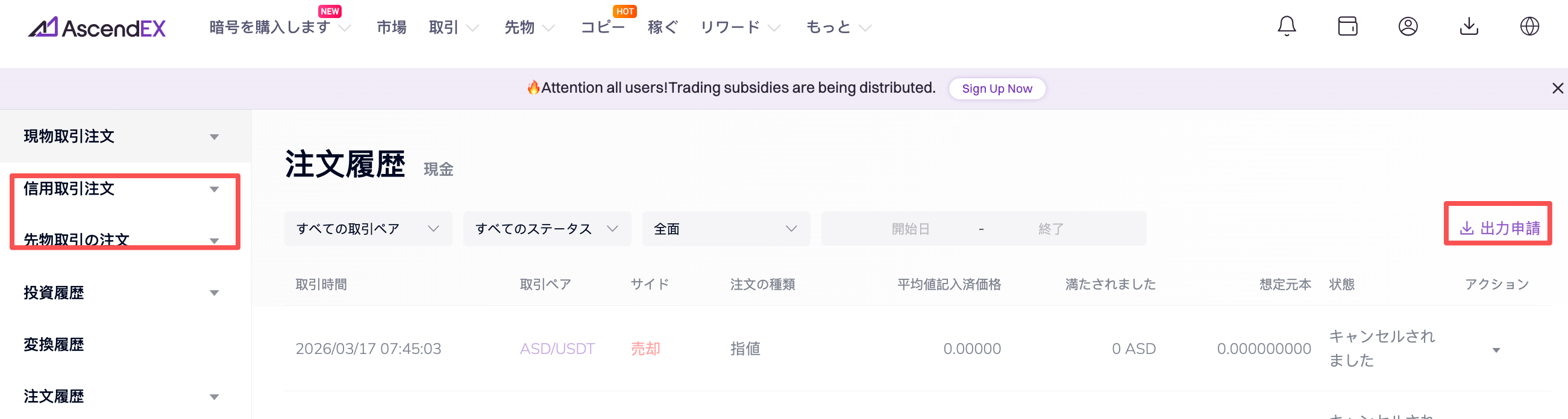This screenshot has width=1568, height=419.
Task: Expand the 信用取引注文 sidebar section
Action: (x=121, y=188)
